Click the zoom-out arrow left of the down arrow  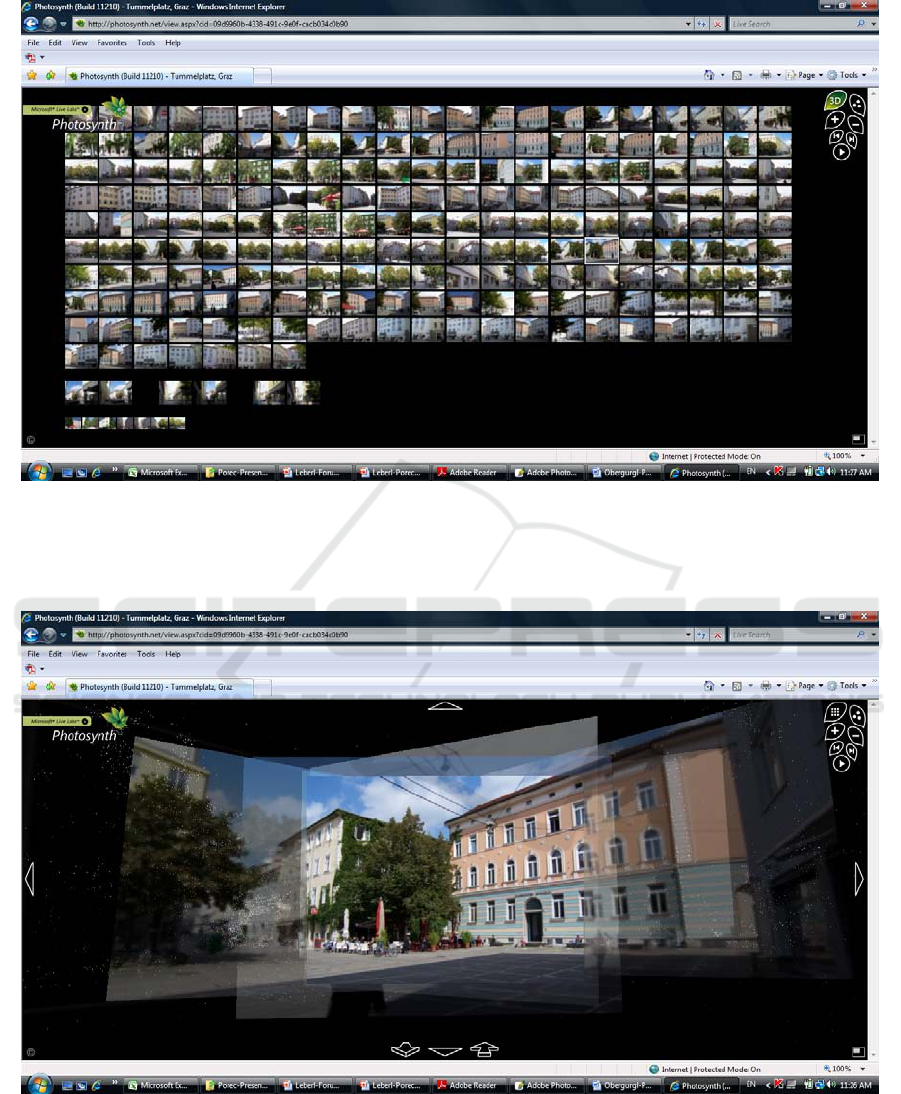[x=405, y=1050]
